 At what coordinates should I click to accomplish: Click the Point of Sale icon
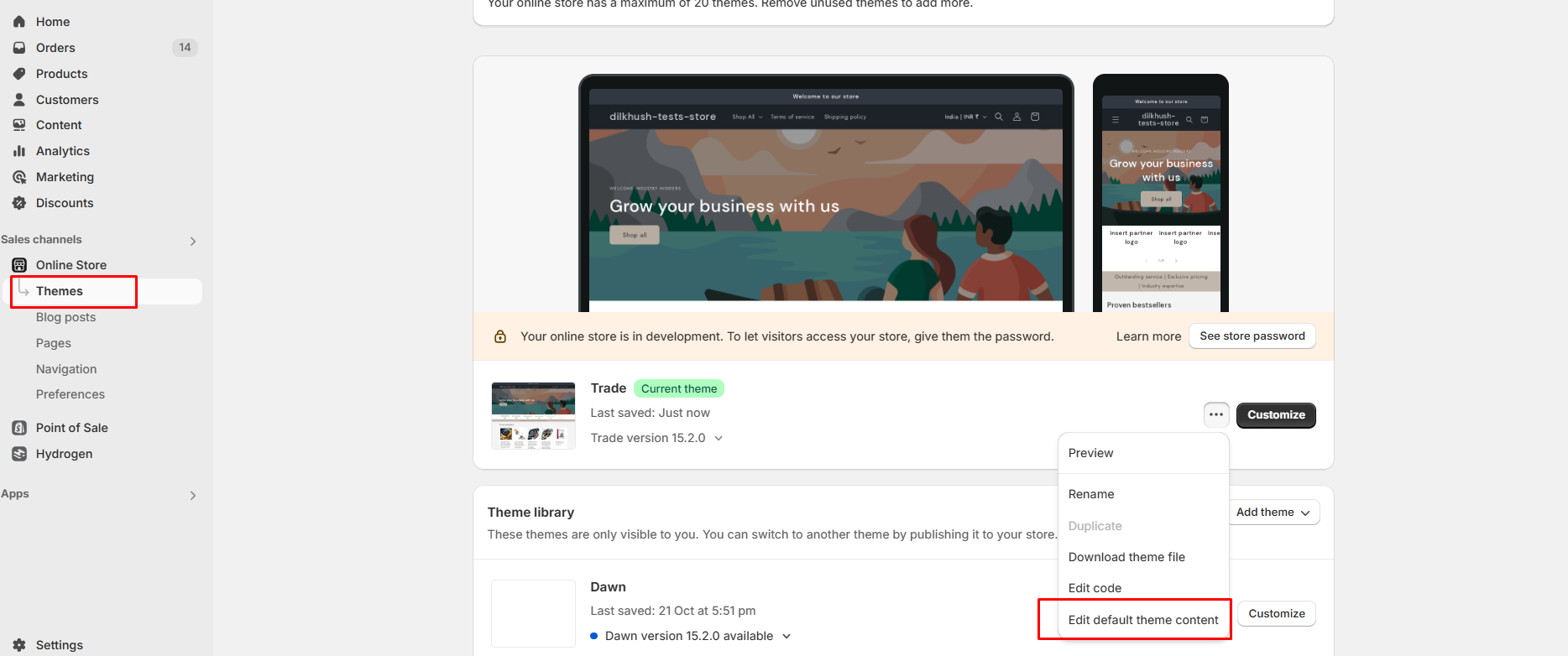(19, 428)
